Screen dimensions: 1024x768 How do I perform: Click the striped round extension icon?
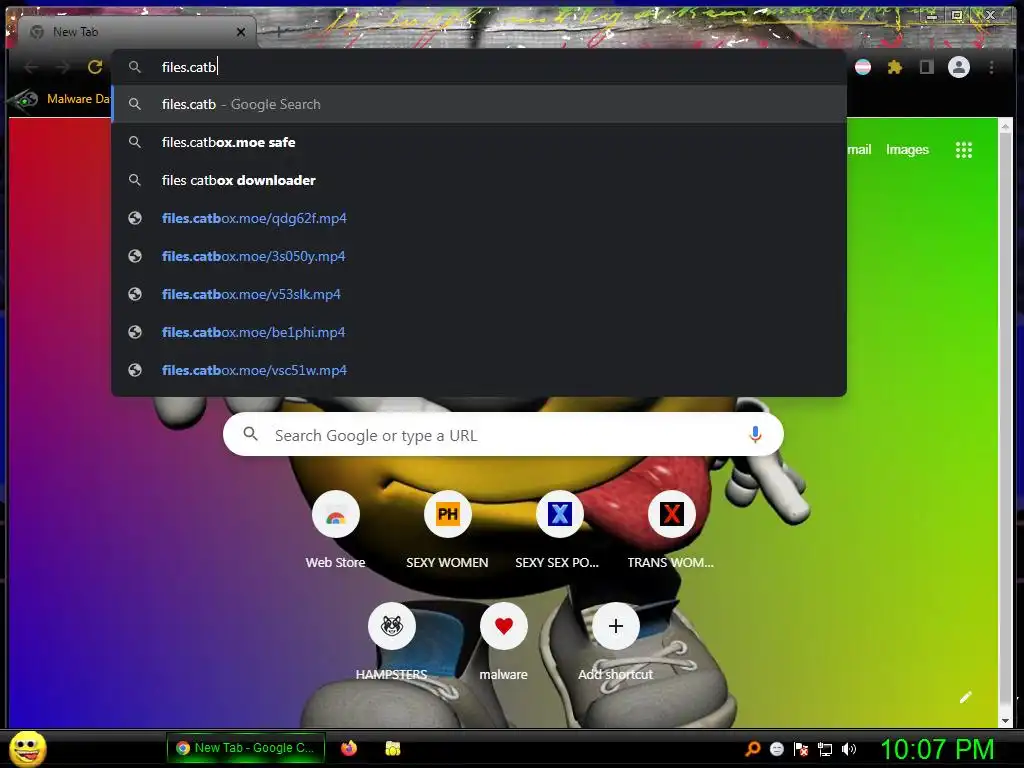pyautogui.click(x=863, y=67)
